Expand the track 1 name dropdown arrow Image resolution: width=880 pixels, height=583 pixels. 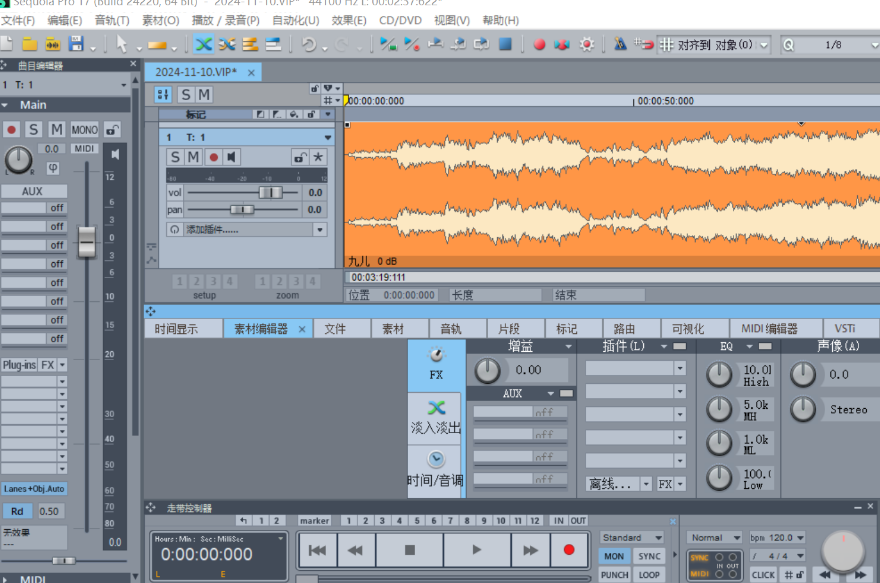pos(328,137)
